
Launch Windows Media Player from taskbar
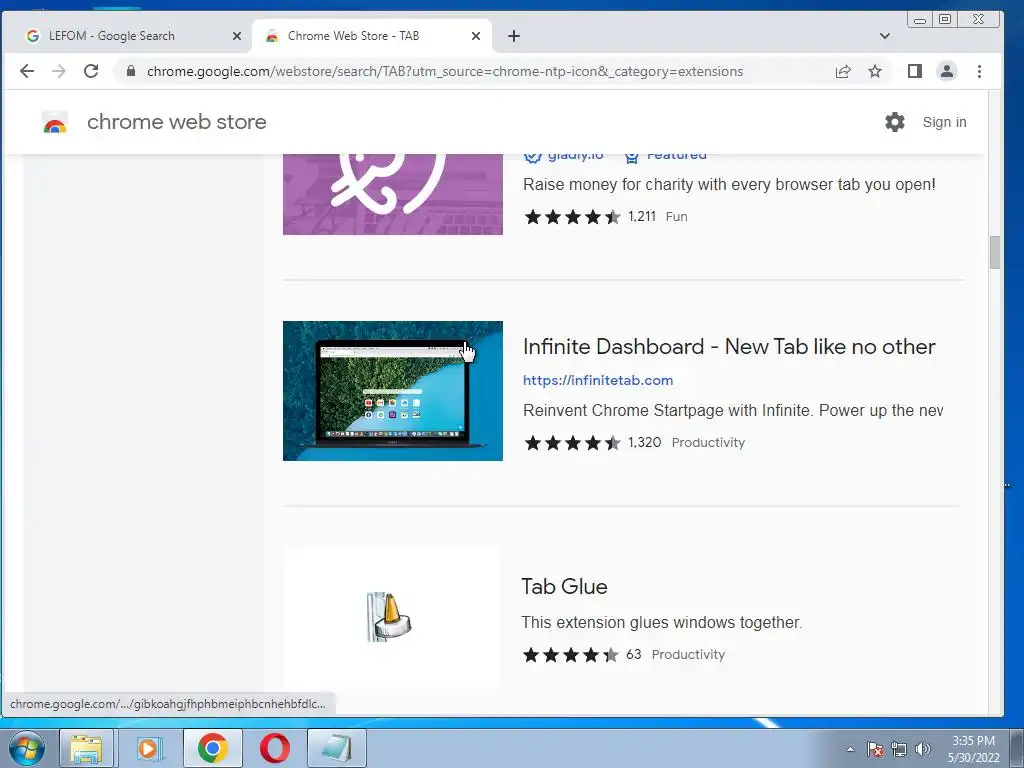click(x=148, y=748)
